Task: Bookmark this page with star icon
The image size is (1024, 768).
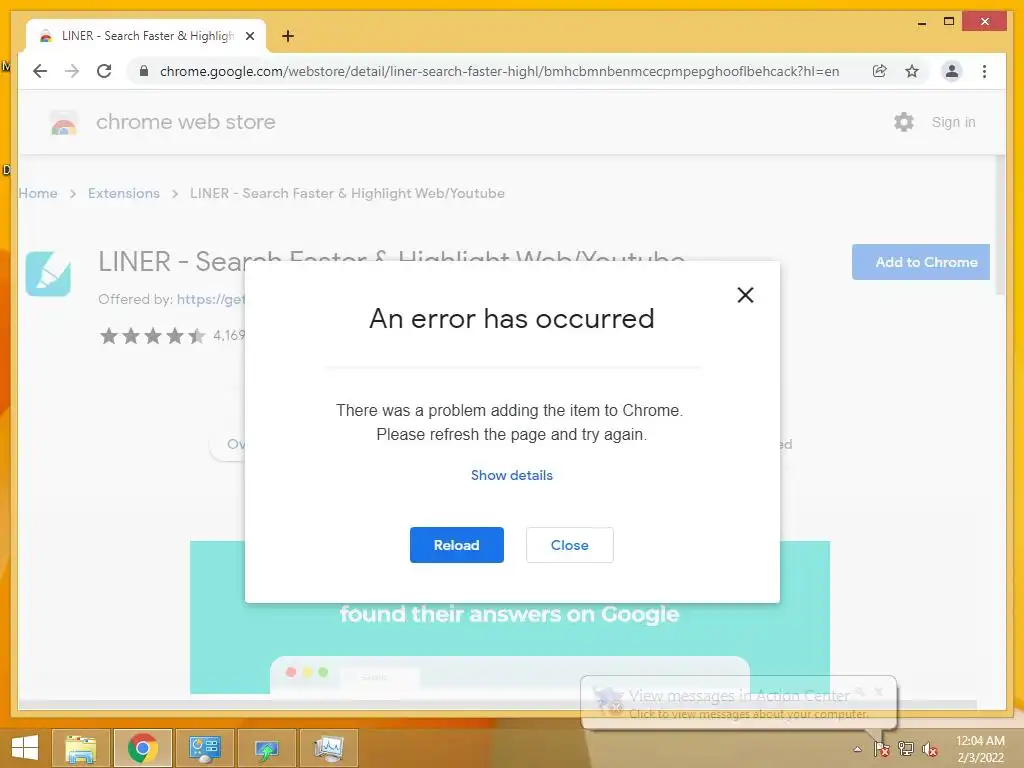Action: pos(912,71)
